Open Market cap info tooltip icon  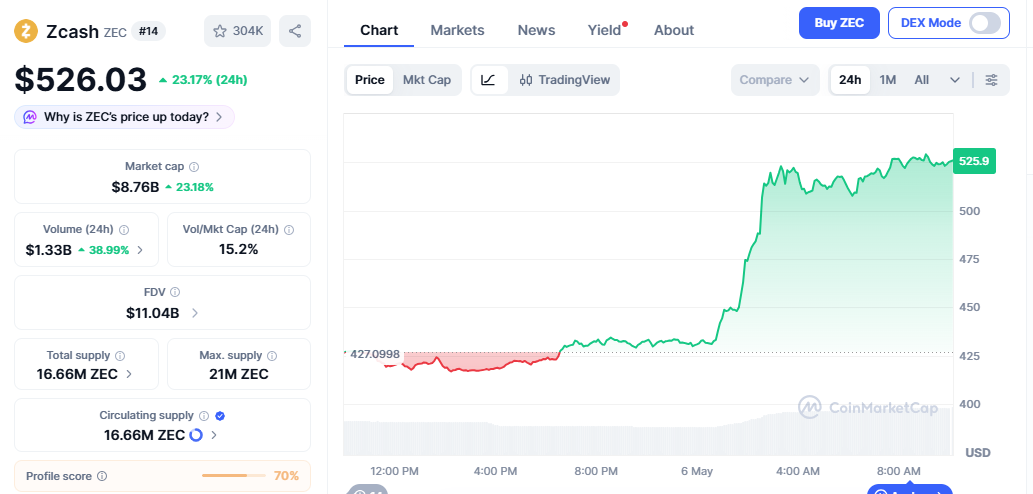194,167
